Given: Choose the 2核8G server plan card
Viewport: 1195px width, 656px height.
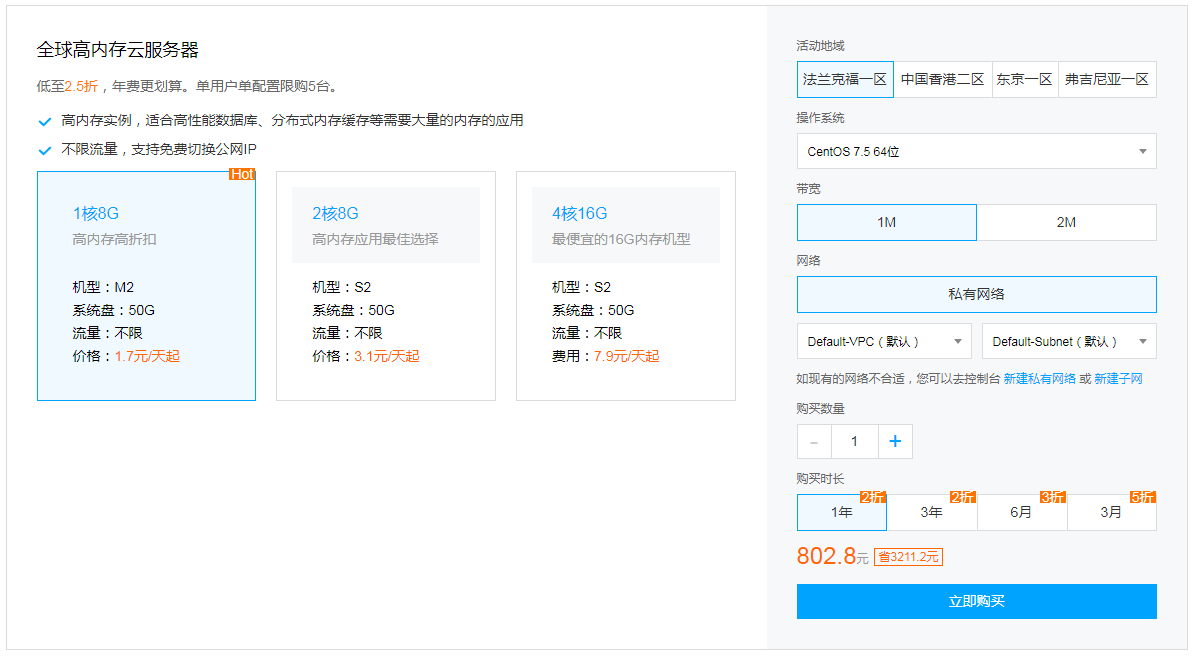Looking at the screenshot, I should point(385,286).
